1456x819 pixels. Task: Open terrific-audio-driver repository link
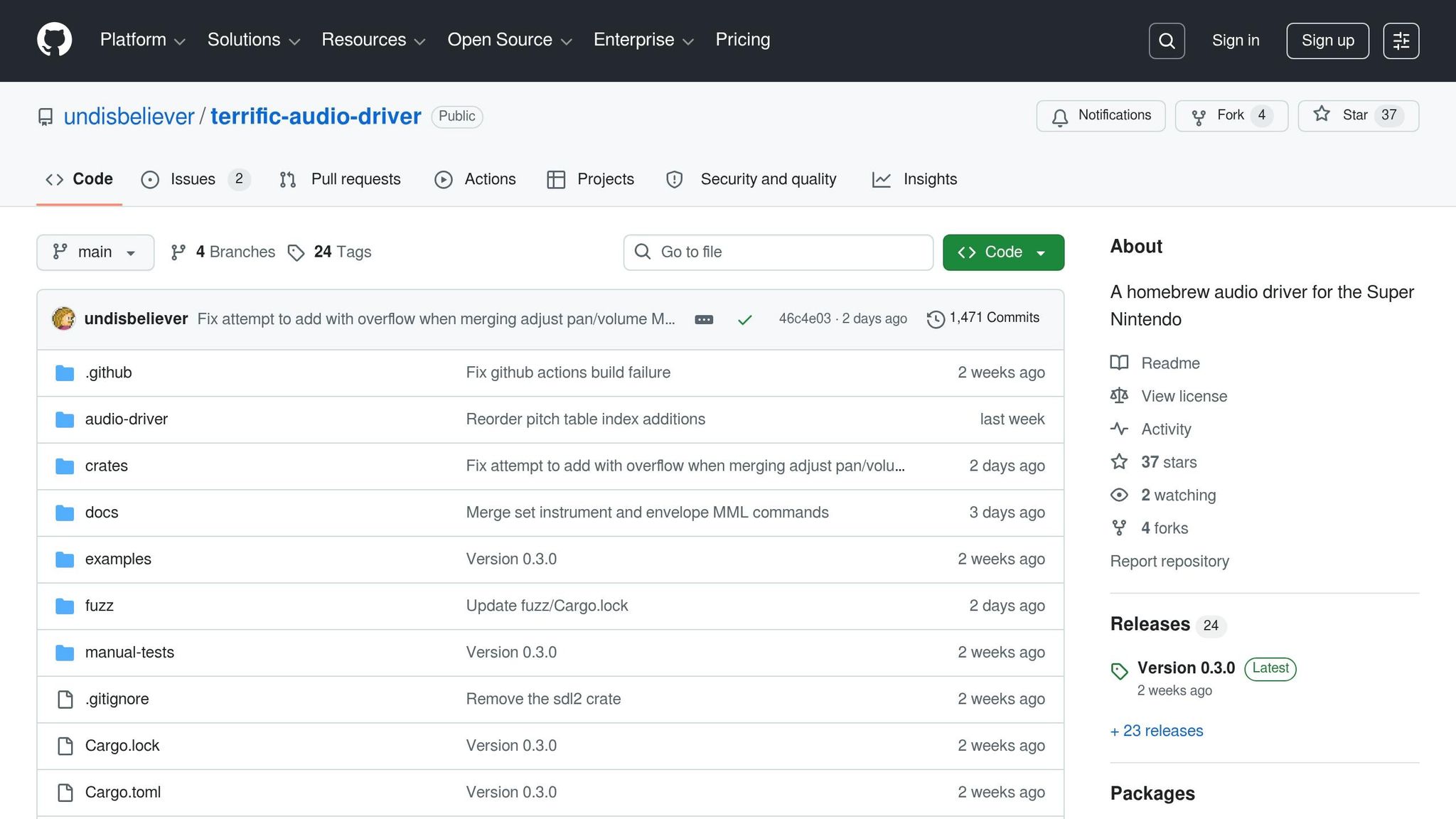pos(316,117)
